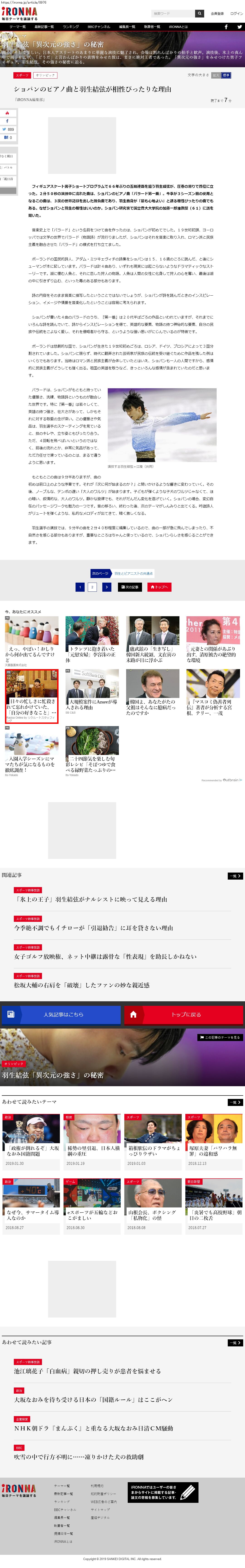Open the イチロー引退勧告 related article headline
Image resolution: width=245 pixels, height=1568 pixels.
[x=94, y=928]
